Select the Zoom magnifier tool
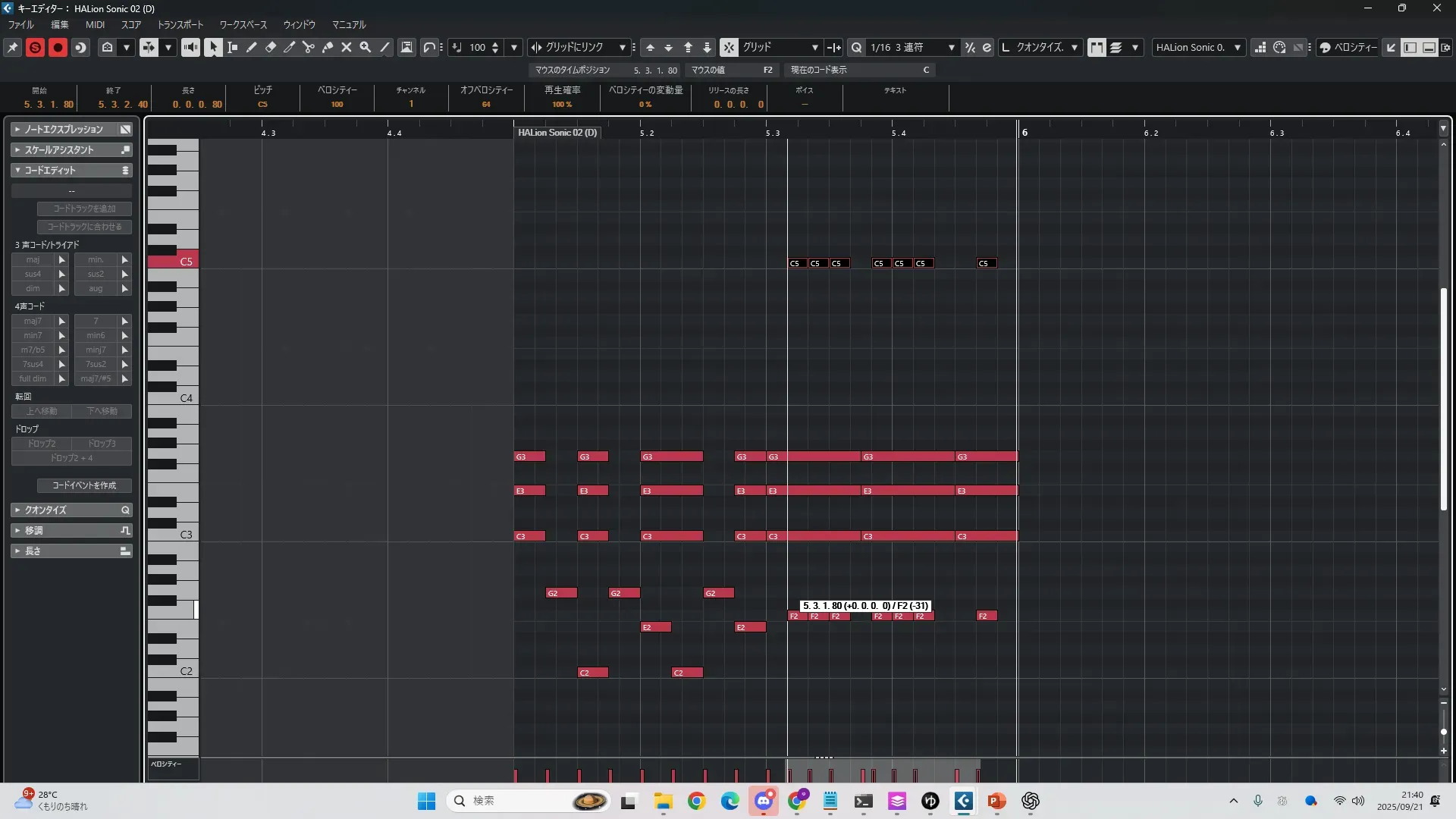This screenshot has width=1456, height=819. point(366,47)
